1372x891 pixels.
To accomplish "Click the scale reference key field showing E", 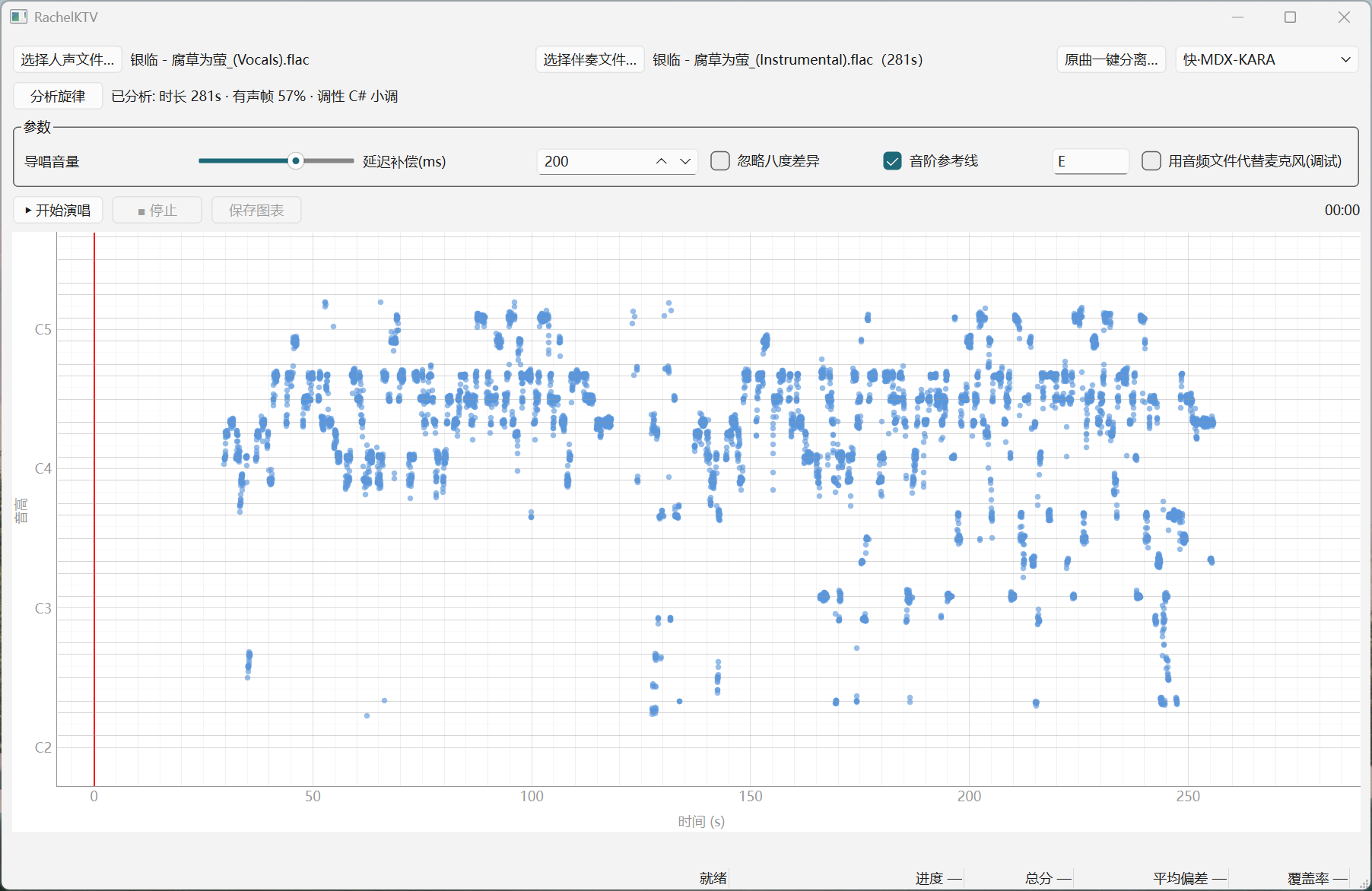I will pos(1091,161).
